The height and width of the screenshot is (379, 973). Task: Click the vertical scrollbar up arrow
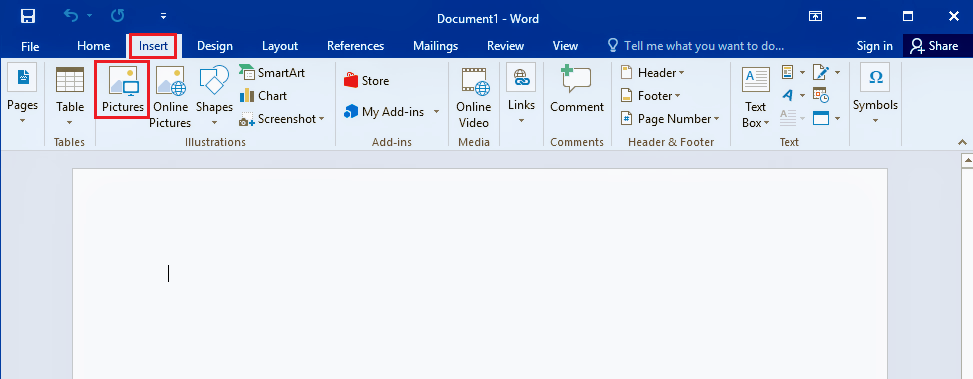coord(967,161)
